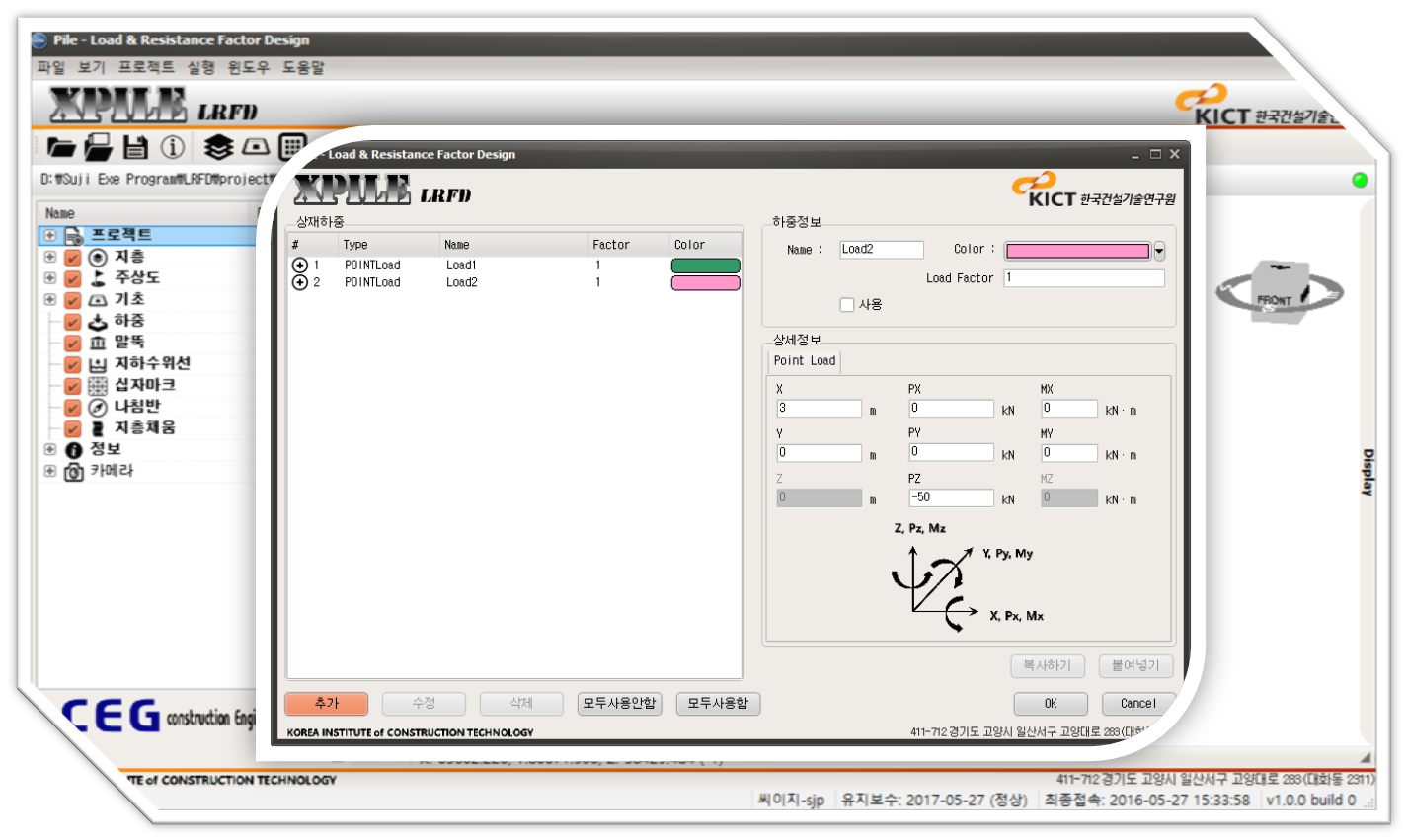Image resolution: width=1407 pixels, height=840 pixels.
Task: Open the 도움말 menu
Action: point(303,67)
